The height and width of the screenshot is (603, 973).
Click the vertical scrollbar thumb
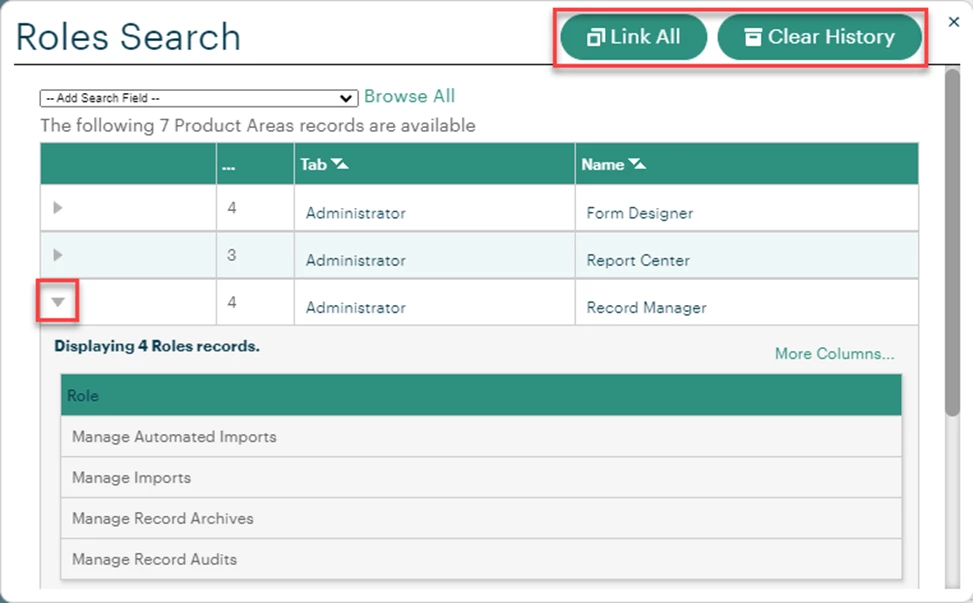tap(952, 242)
